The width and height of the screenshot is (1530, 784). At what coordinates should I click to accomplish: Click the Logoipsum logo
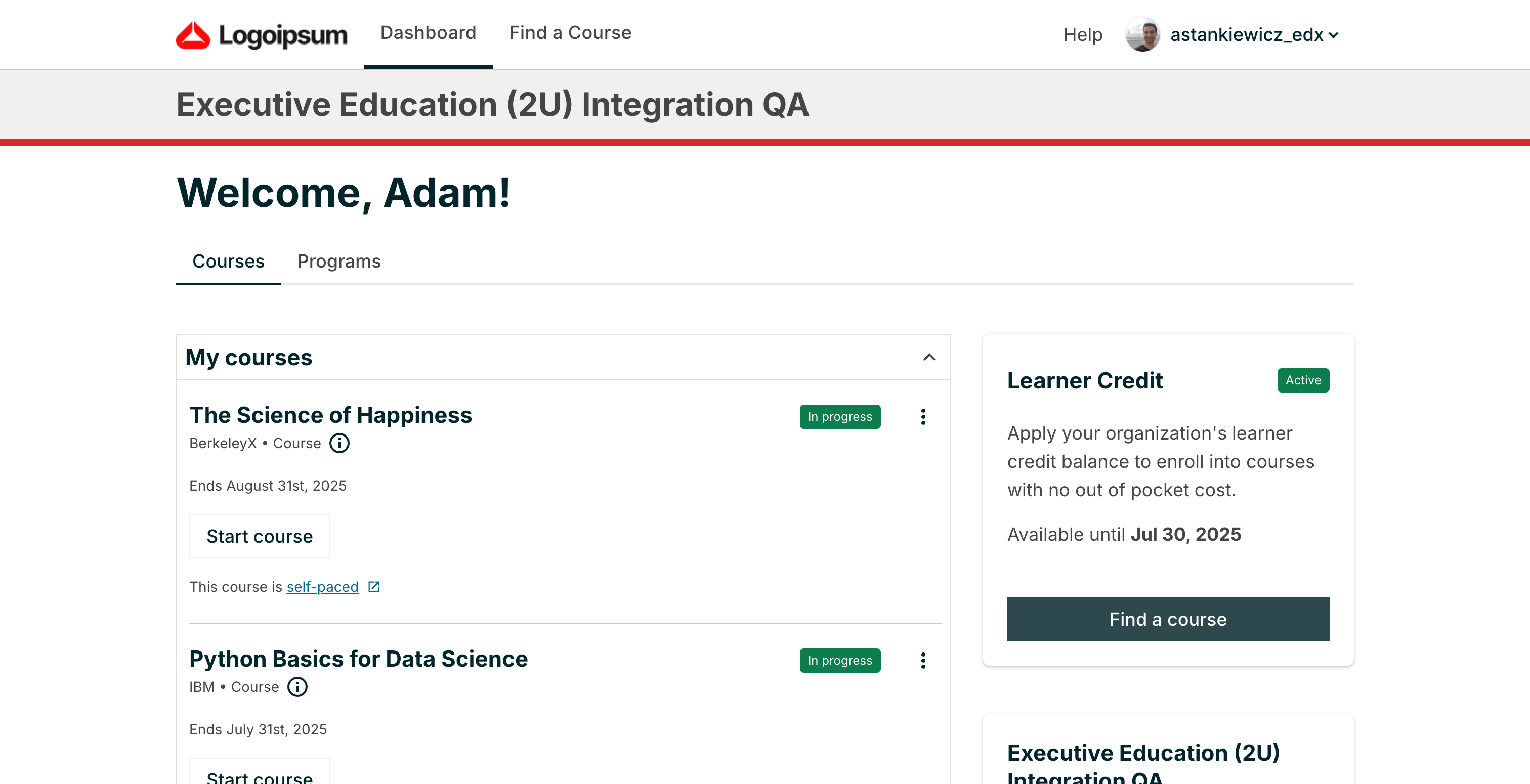coord(262,35)
